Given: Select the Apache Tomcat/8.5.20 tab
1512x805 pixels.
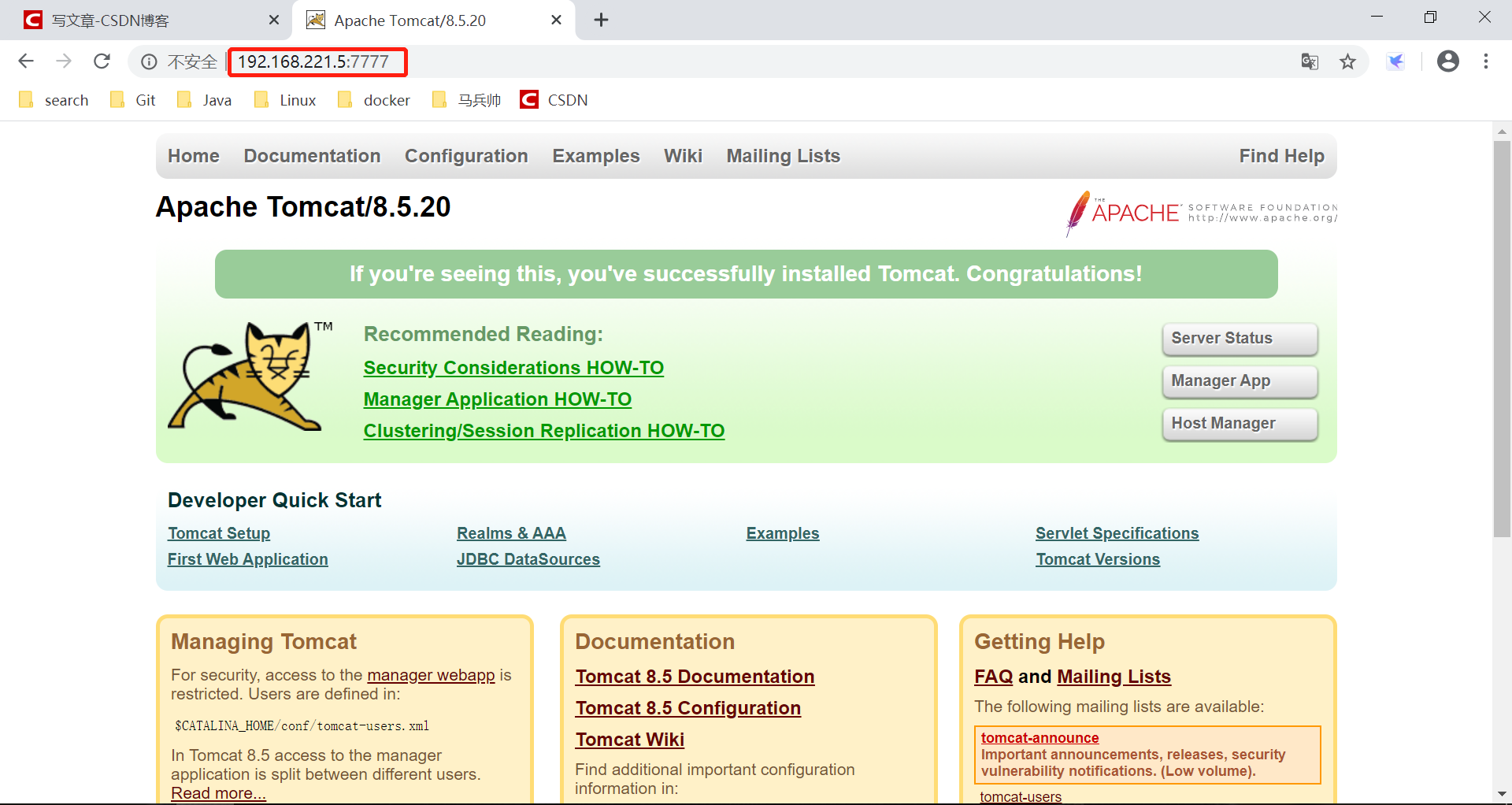Looking at the screenshot, I should [434, 20].
